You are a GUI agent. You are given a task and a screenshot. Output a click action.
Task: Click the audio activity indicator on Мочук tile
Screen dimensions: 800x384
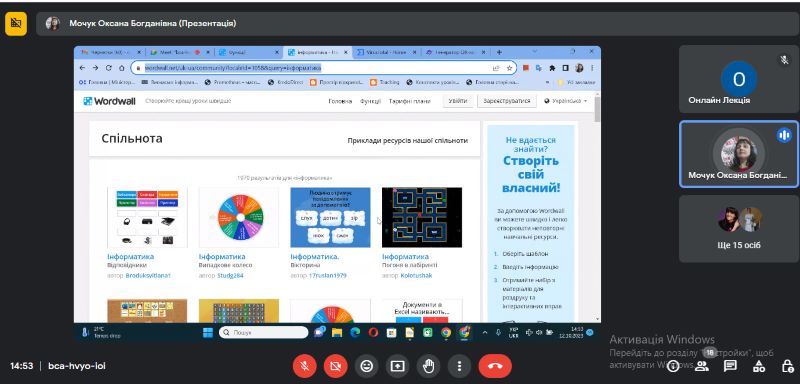point(784,135)
